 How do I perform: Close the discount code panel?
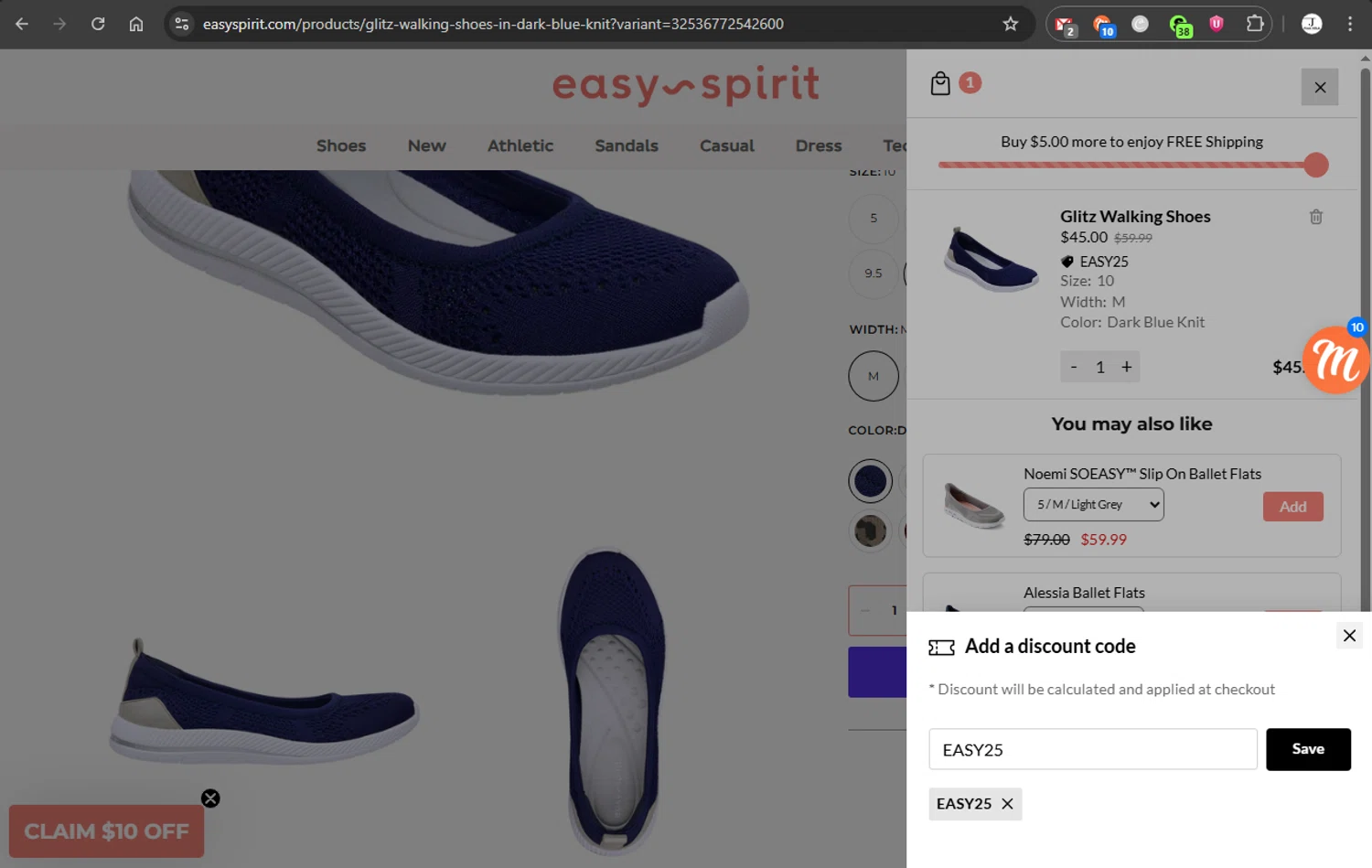coord(1349,636)
